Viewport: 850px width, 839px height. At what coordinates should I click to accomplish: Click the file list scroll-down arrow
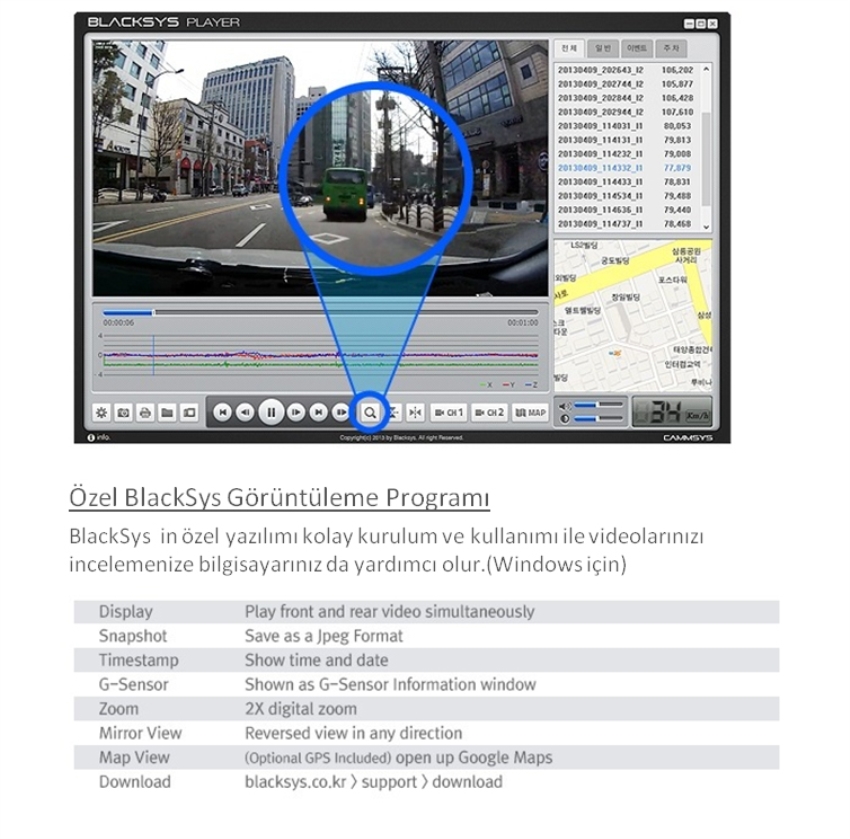point(706,227)
